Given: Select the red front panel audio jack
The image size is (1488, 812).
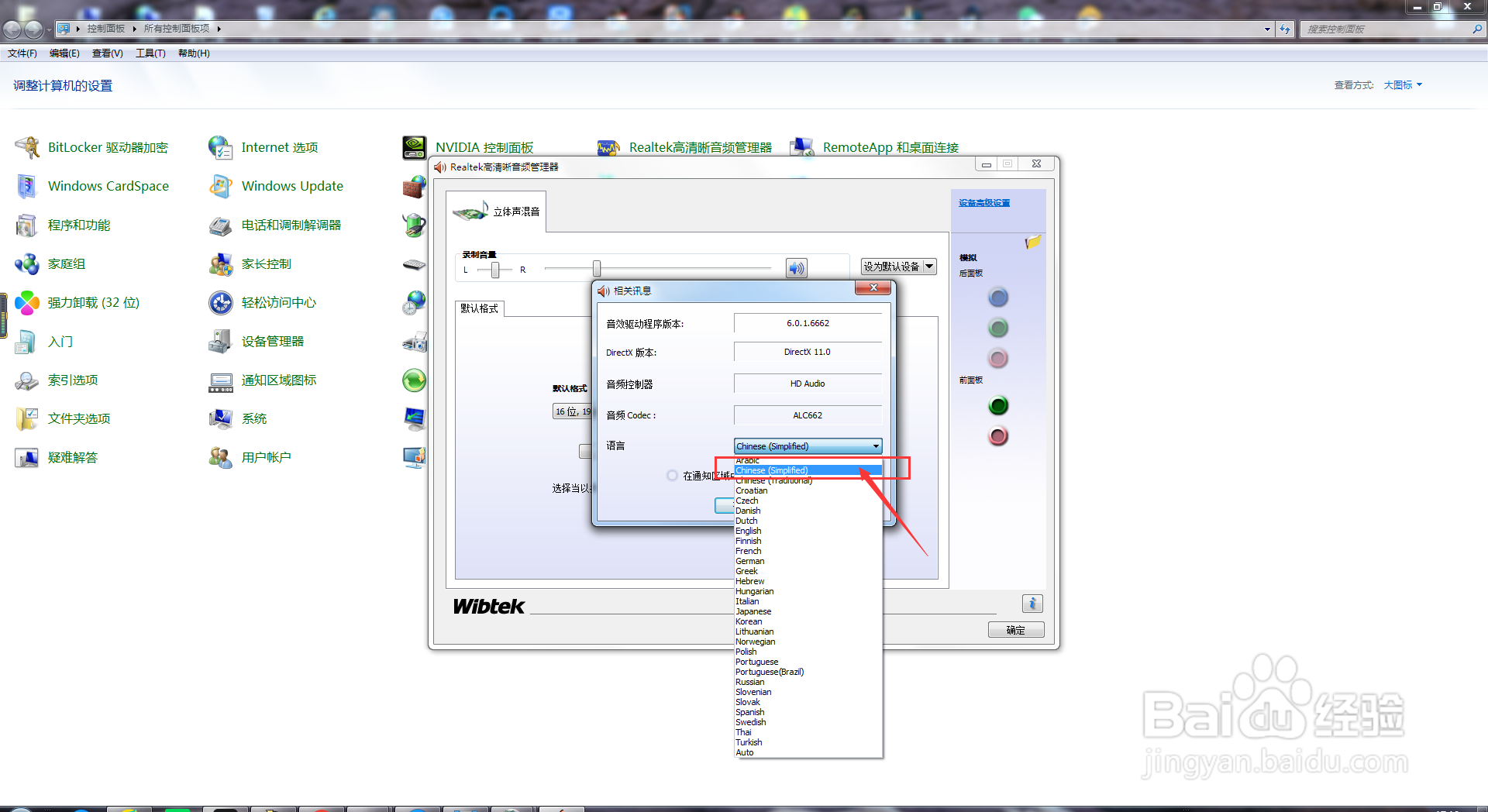Looking at the screenshot, I should [998, 436].
